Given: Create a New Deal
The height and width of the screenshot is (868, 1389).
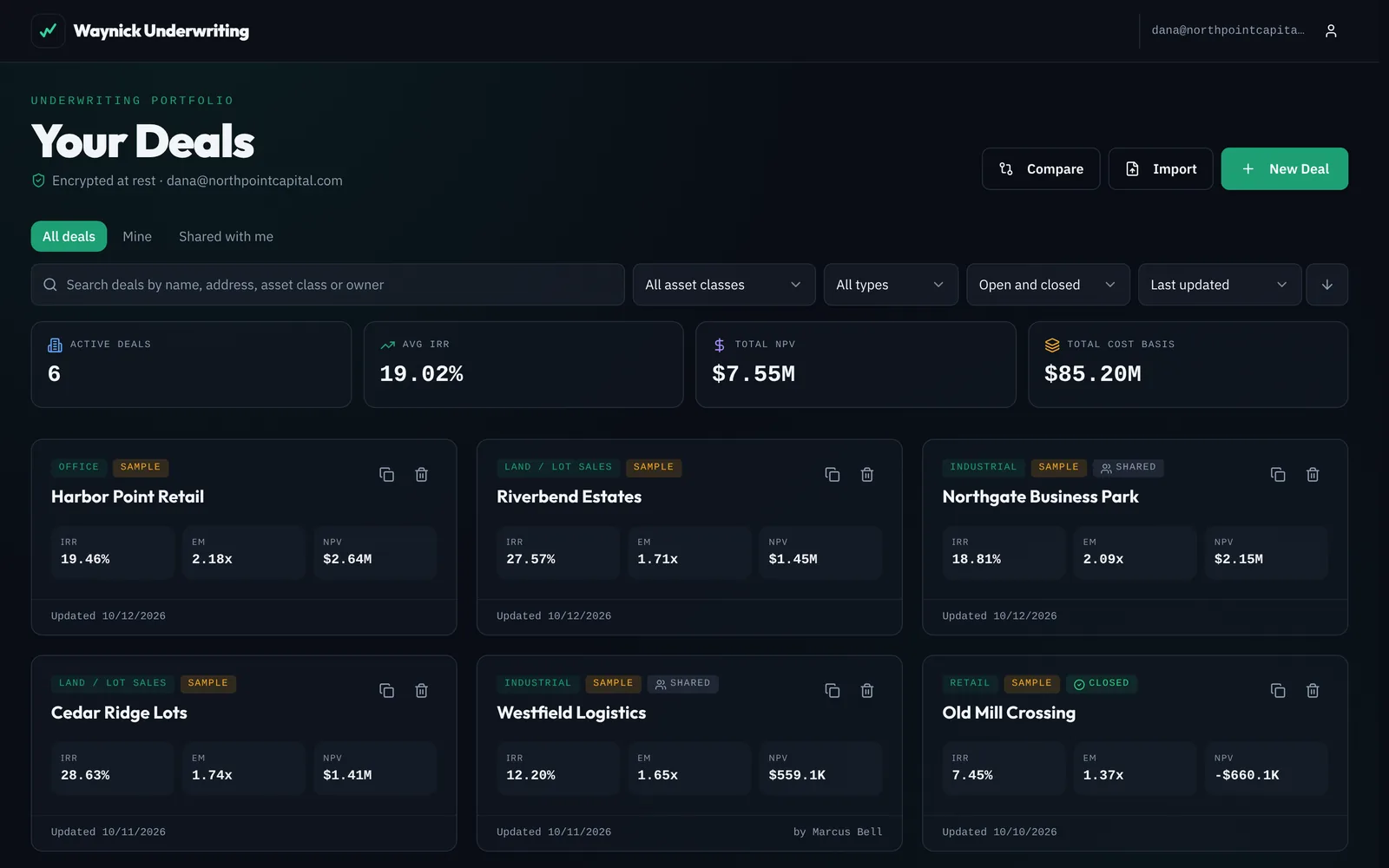Looking at the screenshot, I should pyautogui.click(x=1285, y=169).
